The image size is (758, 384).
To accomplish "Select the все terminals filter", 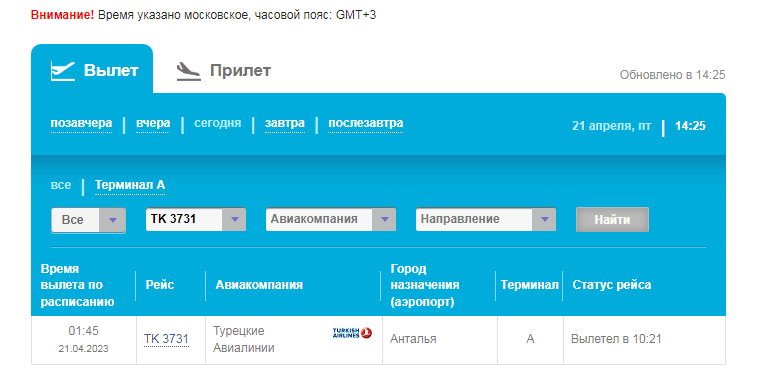I will click(61, 185).
